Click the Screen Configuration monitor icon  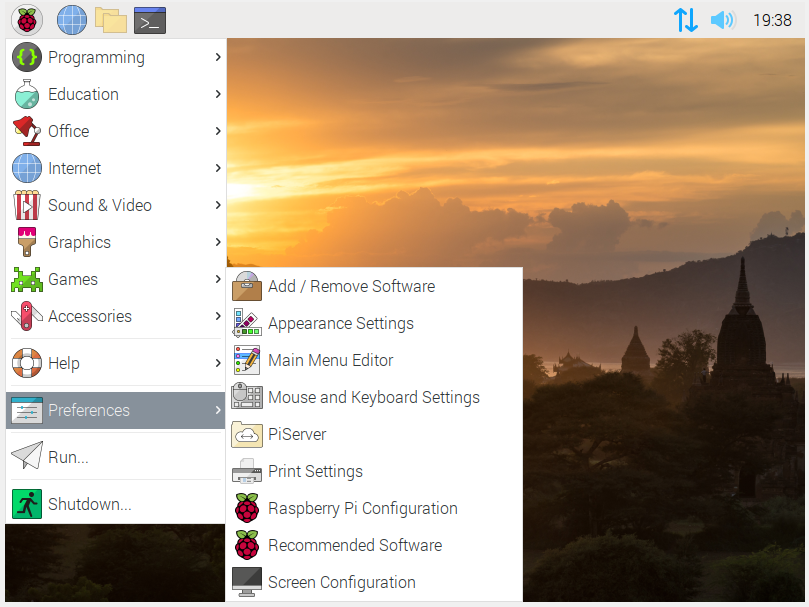click(247, 582)
